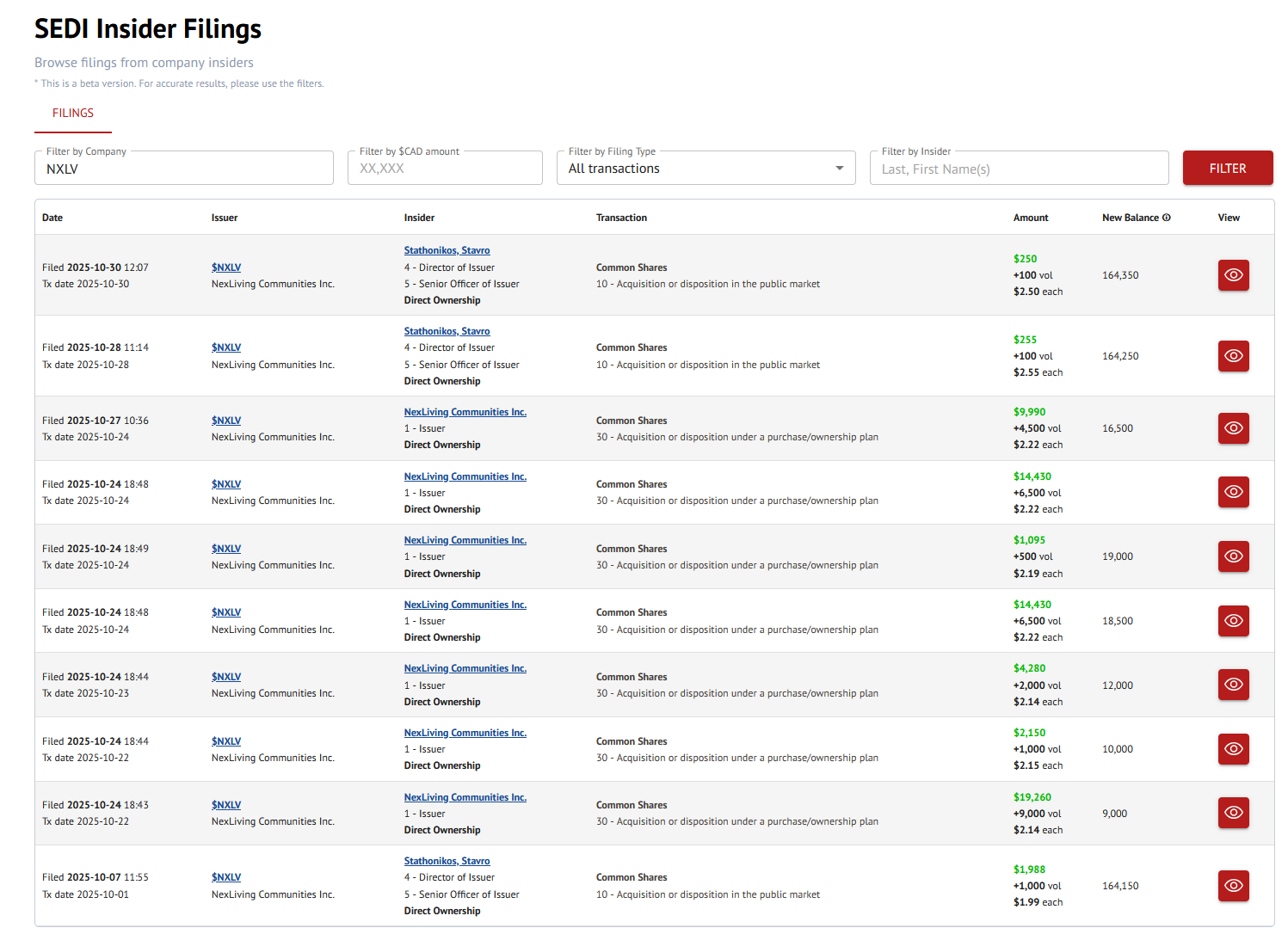View the $14,430 filing with 18,500 balance
The height and width of the screenshot is (934, 1288).
pyautogui.click(x=1233, y=621)
